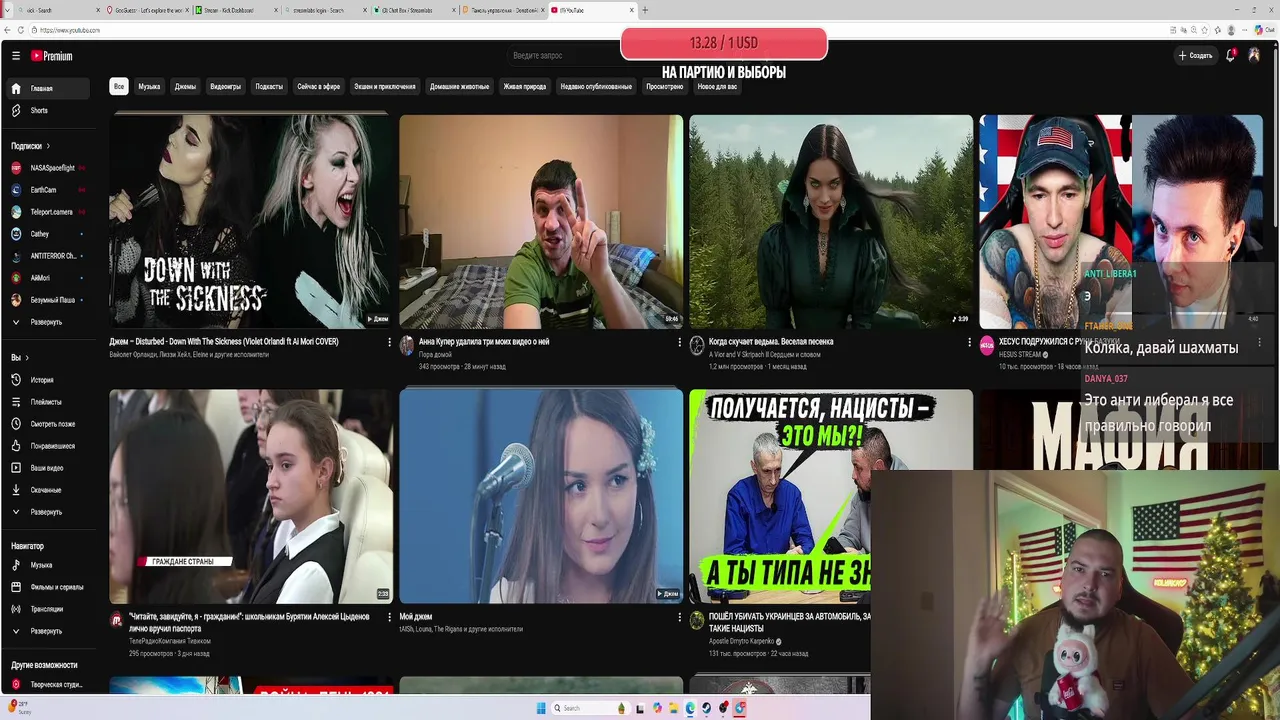Select the Подкасты filter chip
The width and height of the screenshot is (1280, 720).
coord(269,87)
